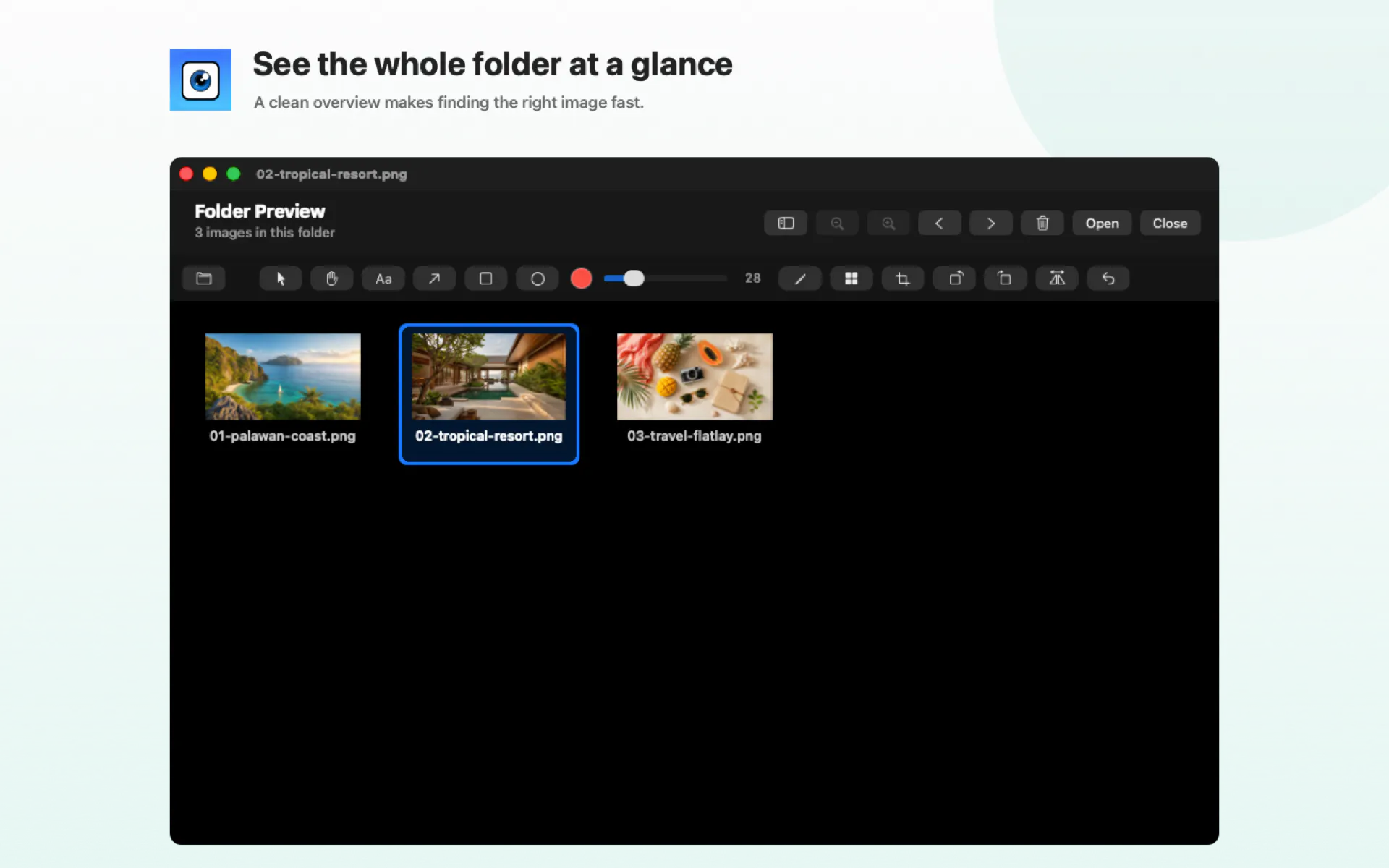Click the grid view icon

[x=851, y=278]
